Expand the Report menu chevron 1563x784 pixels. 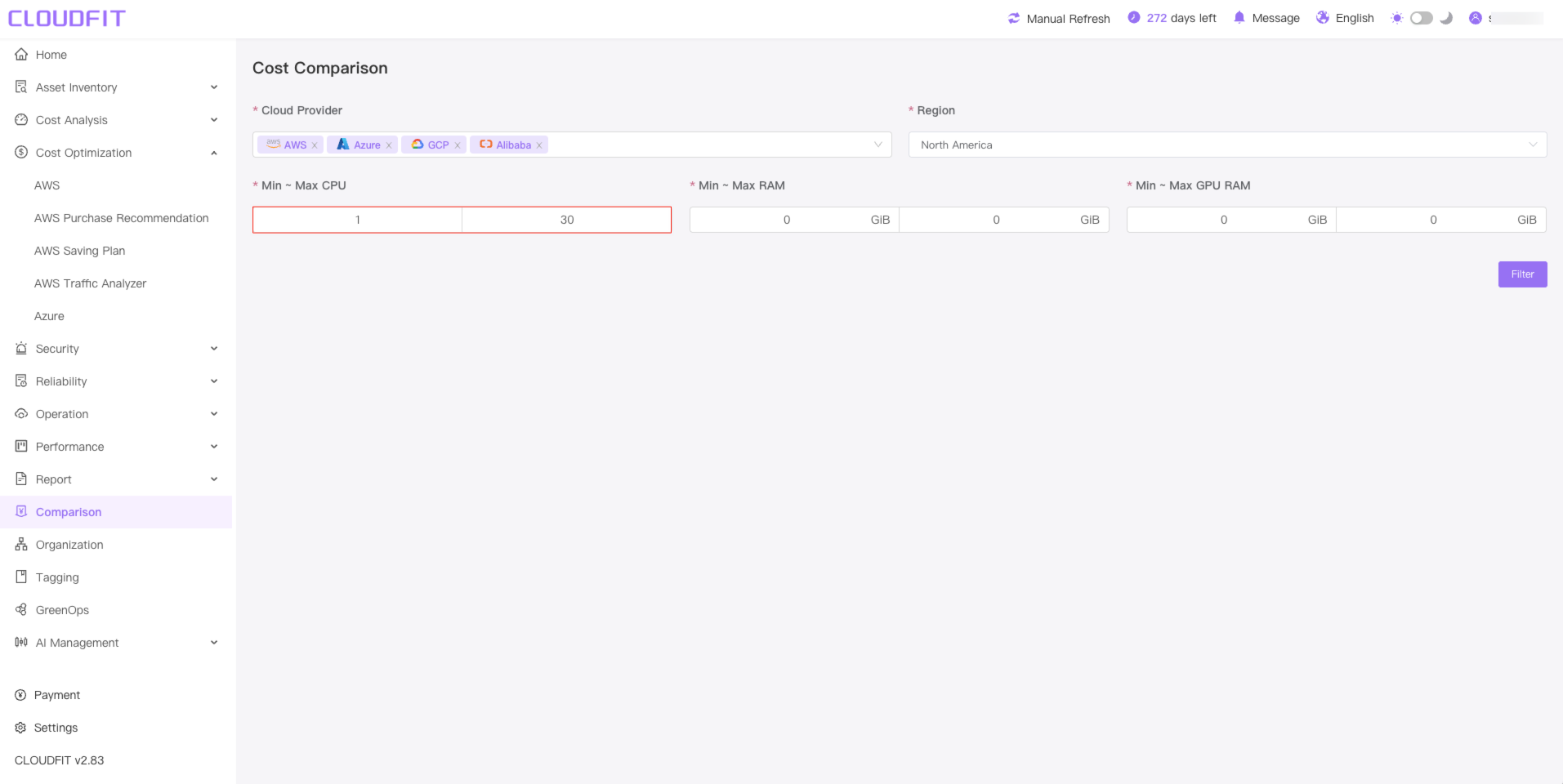214,479
